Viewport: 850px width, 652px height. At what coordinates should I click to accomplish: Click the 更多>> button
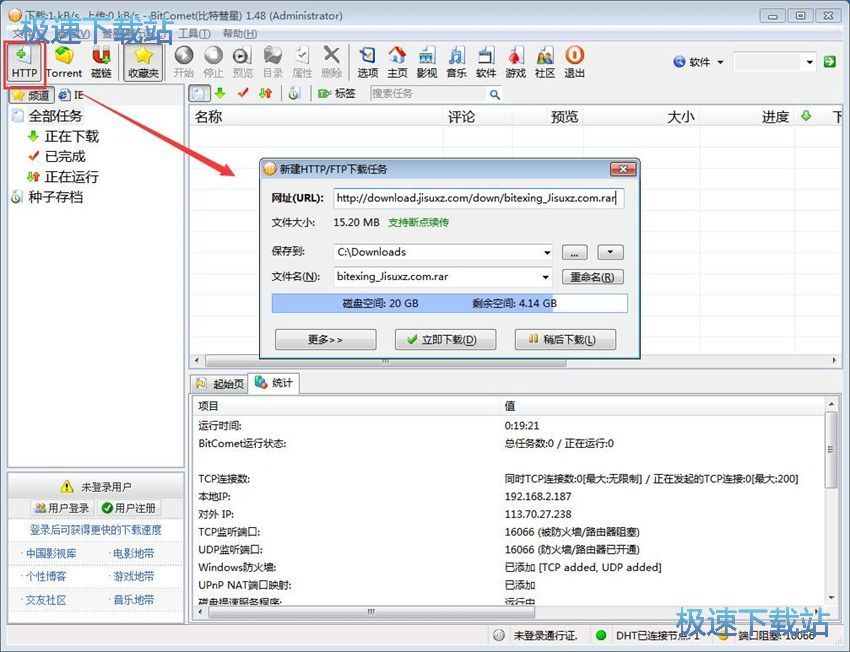click(325, 340)
